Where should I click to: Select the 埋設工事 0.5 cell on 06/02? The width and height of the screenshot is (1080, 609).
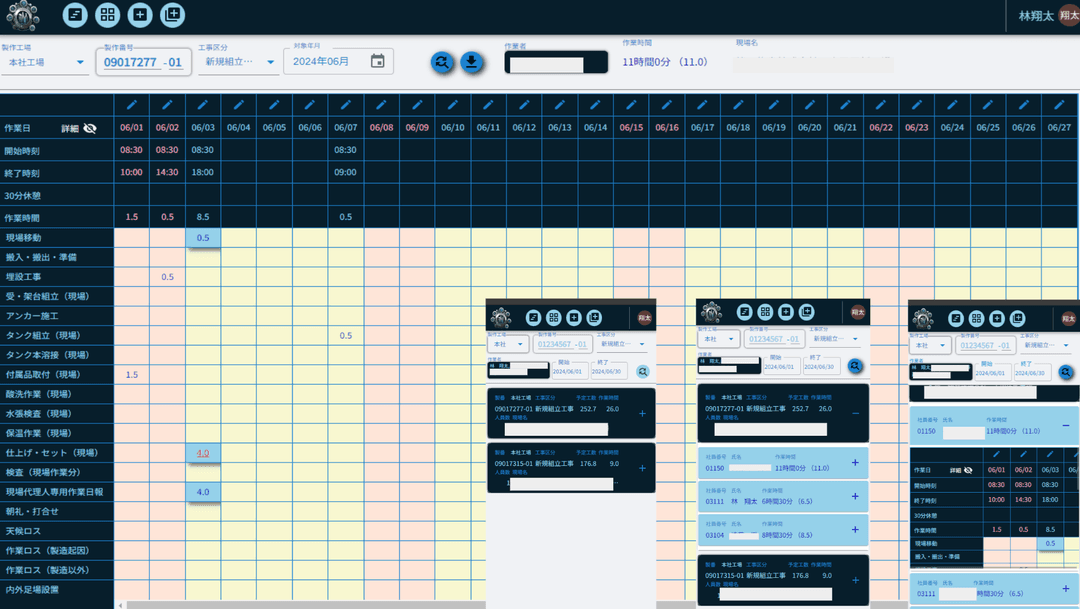[167, 277]
